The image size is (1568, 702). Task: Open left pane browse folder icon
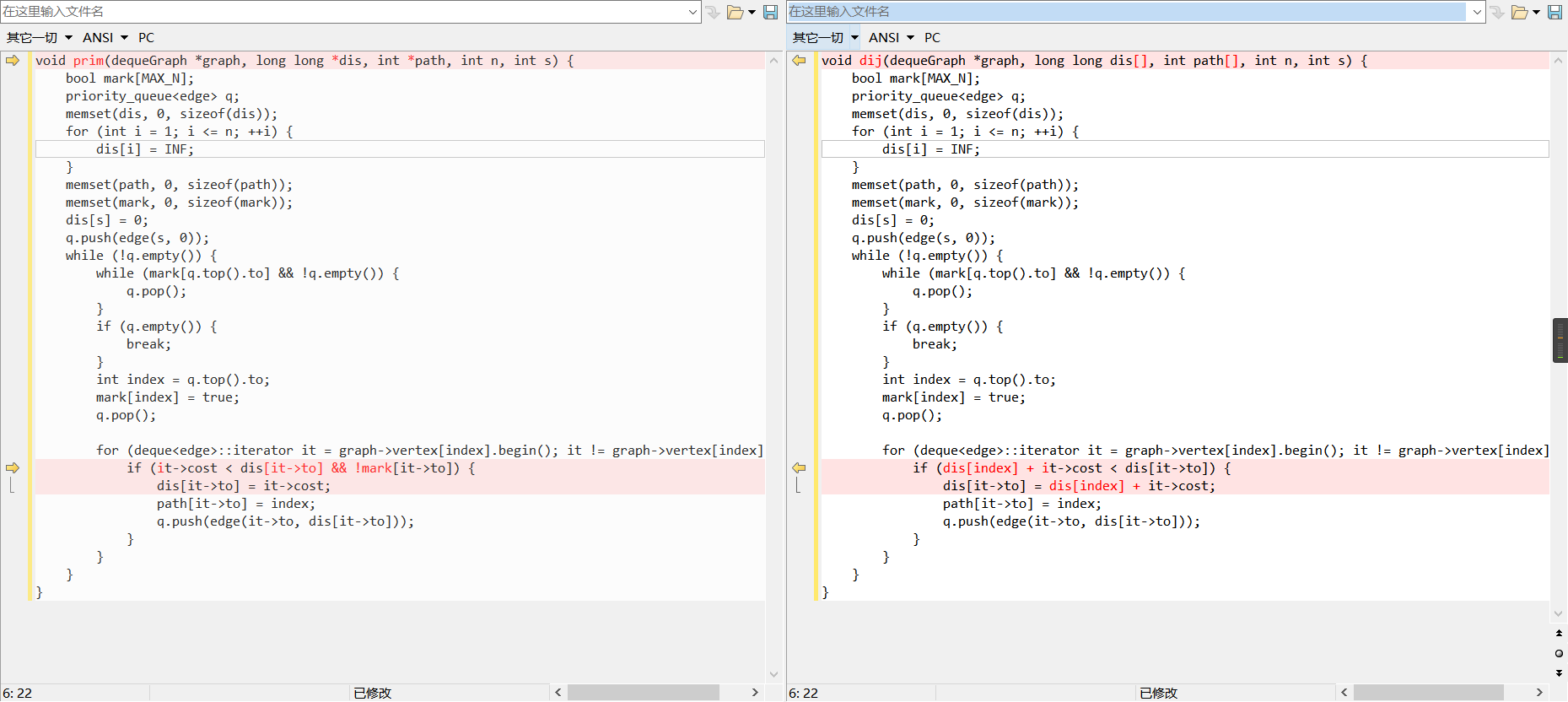[x=736, y=12]
